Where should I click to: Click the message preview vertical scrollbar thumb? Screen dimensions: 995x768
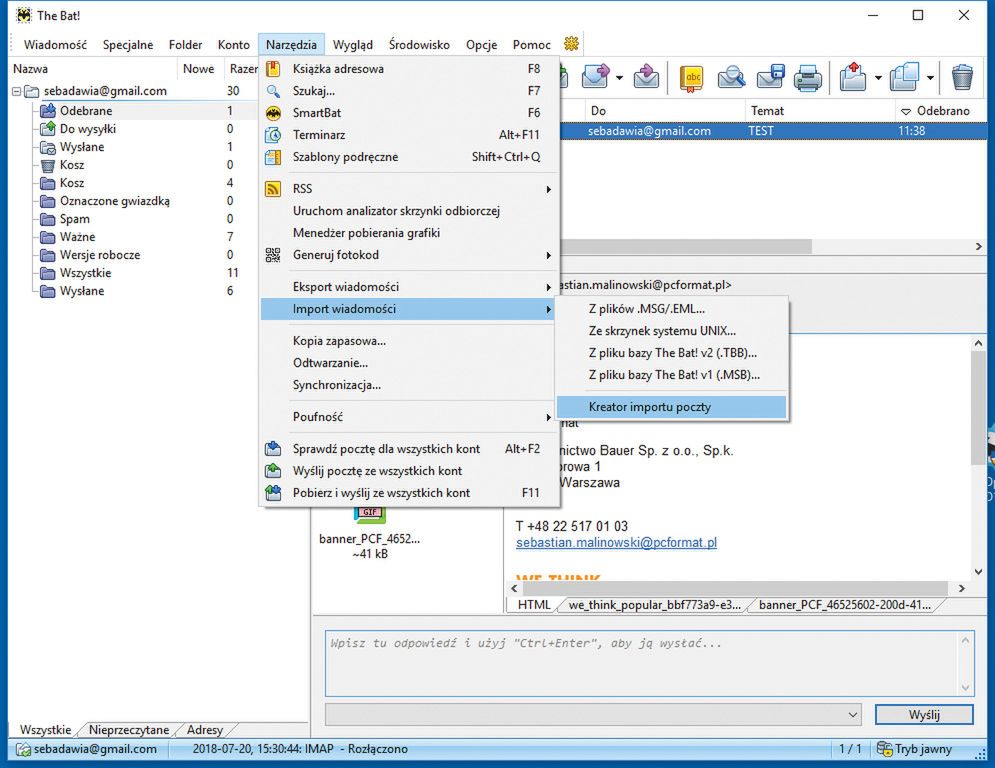tap(978, 407)
